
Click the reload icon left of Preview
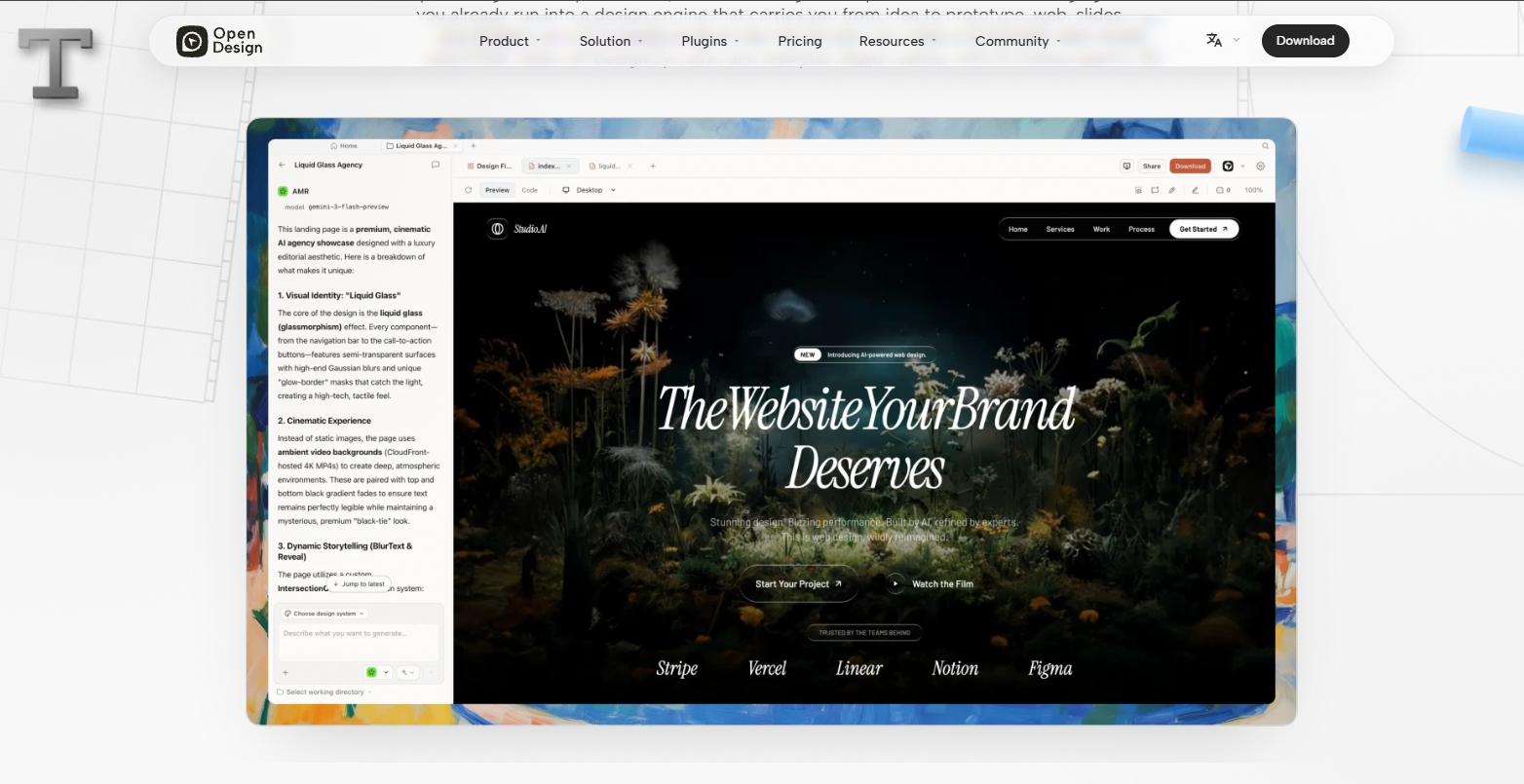click(x=469, y=190)
